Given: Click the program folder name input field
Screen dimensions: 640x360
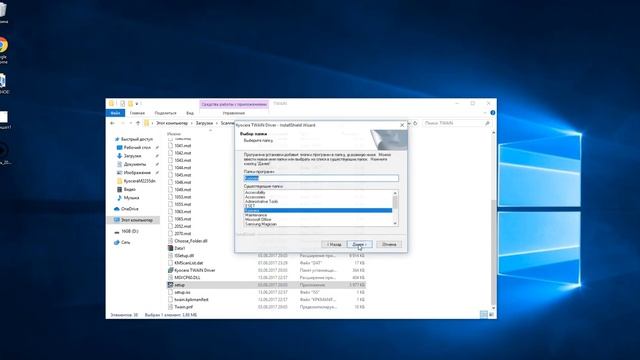Looking at the screenshot, I should pos(321,178).
